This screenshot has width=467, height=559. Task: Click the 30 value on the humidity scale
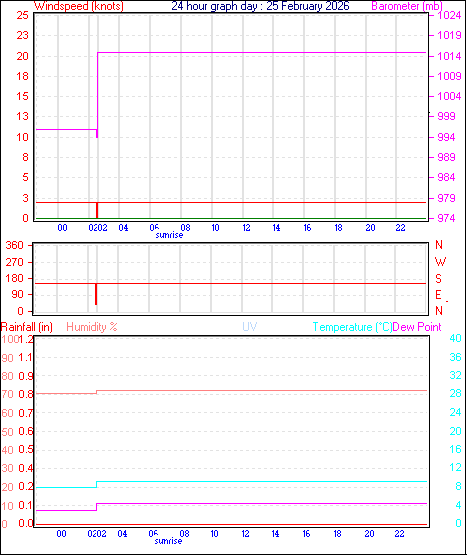pyautogui.click(x=7, y=468)
